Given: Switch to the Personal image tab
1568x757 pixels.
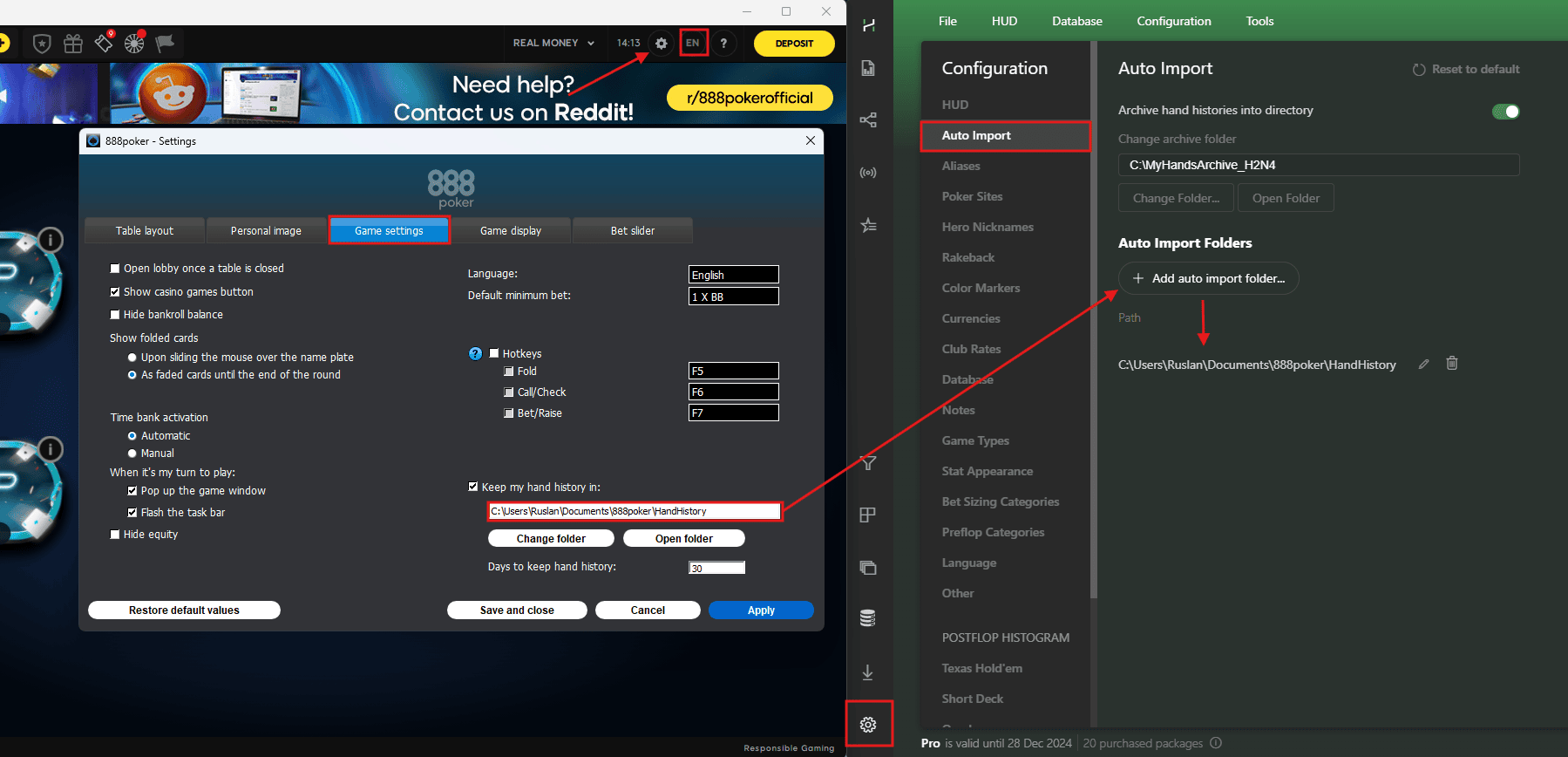Looking at the screenshot, I should (266, 230).
